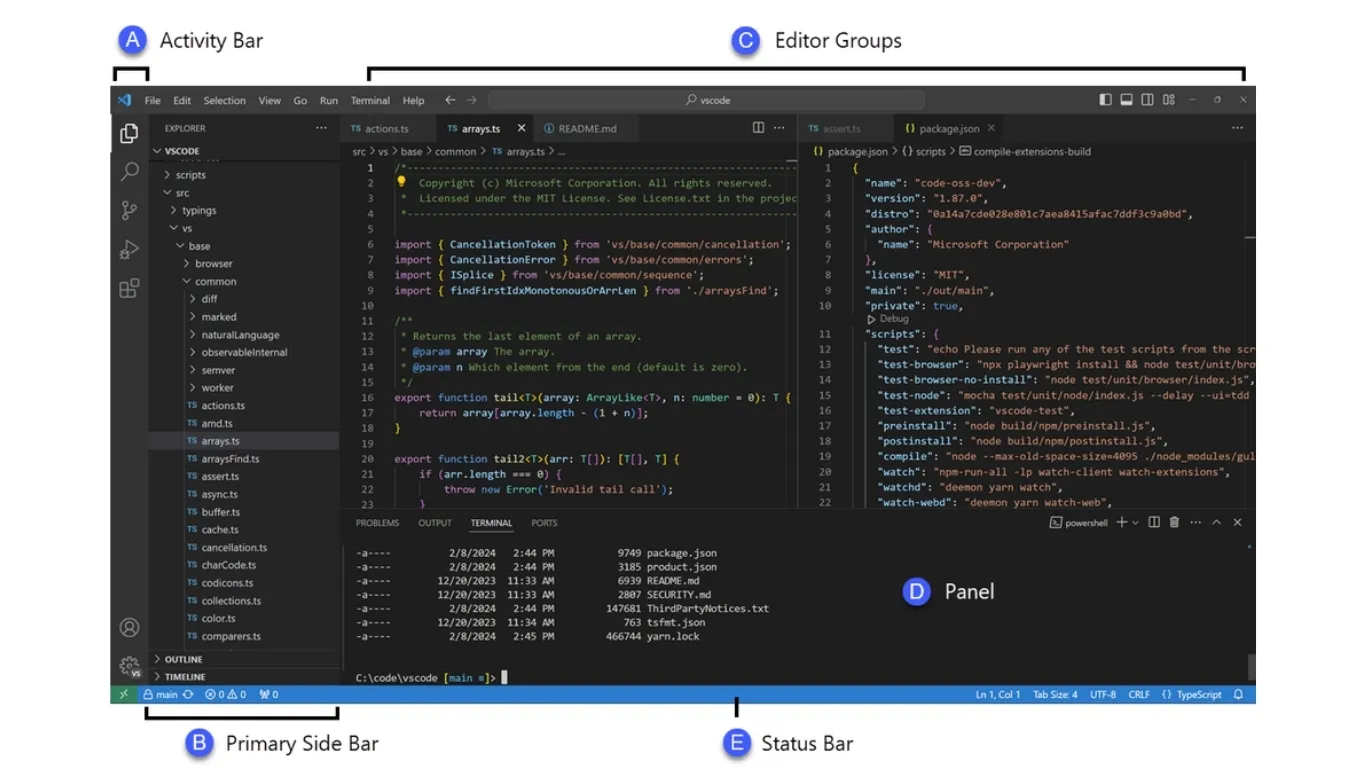Image resolution: width=1366 pixels, height=768 pixels.
Task: Collapse the src folder in Explorer
Action: pyautogui.click(x=244, y=193)
